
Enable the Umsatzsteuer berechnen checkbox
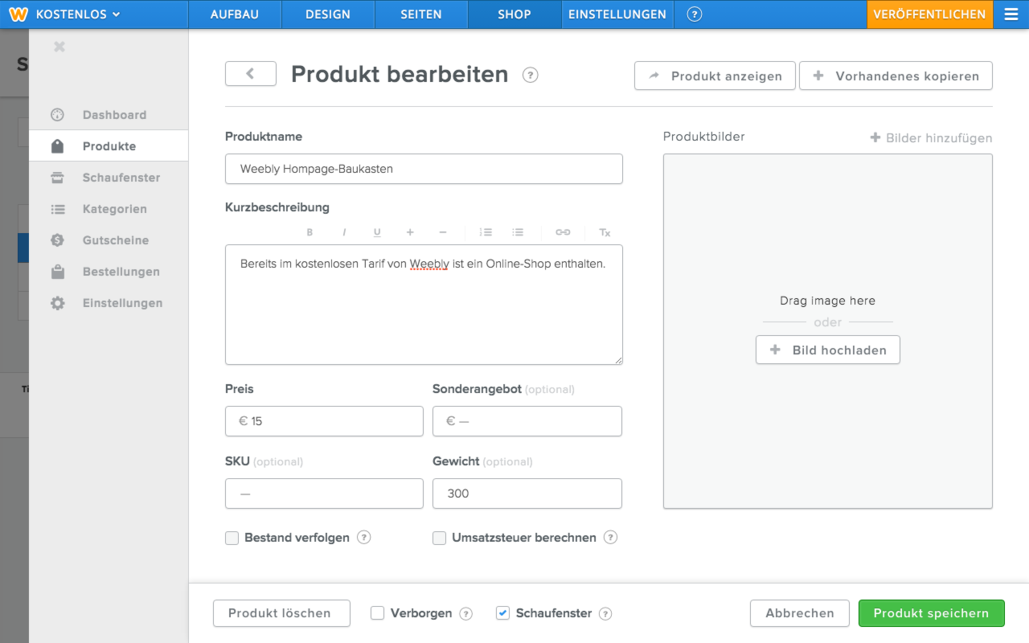click(x=439, y=538)
